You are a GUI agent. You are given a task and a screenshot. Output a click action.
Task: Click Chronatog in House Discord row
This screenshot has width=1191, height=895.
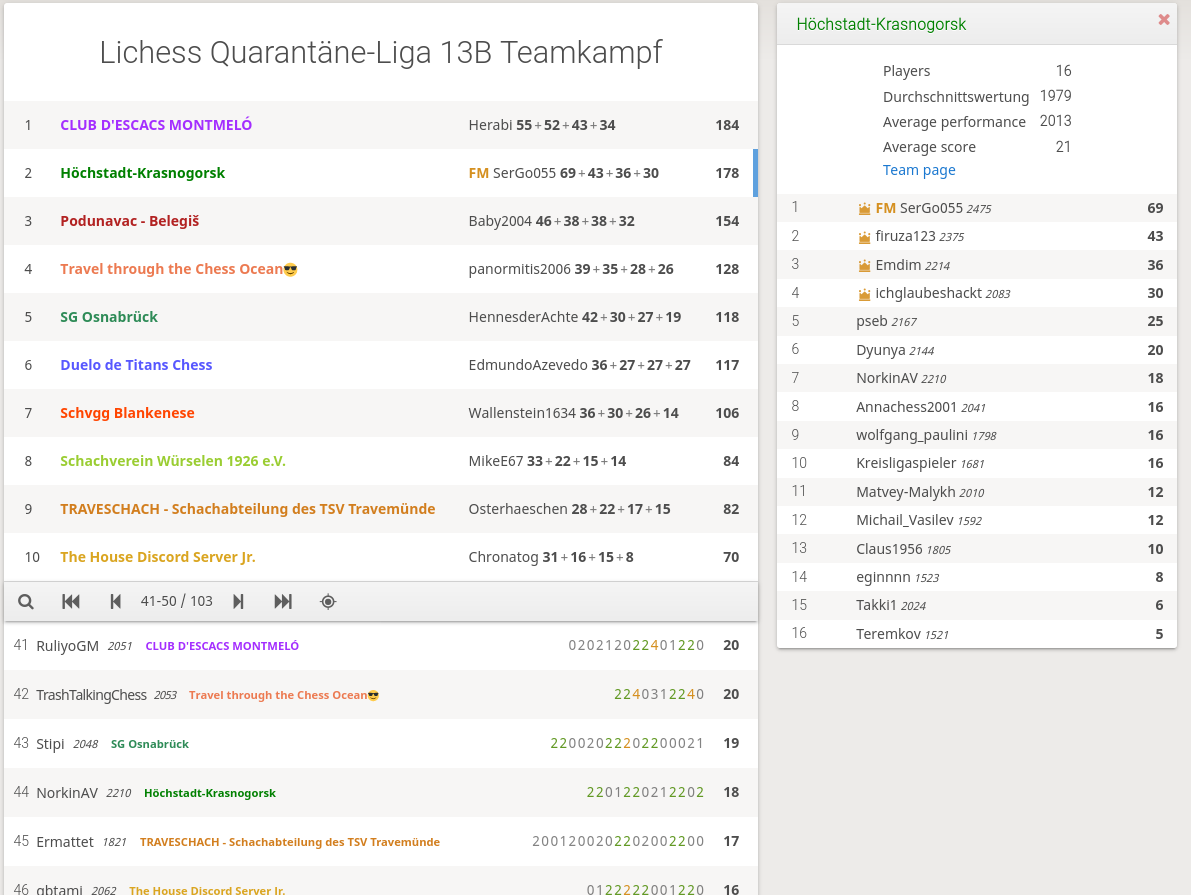tap(503, 557)
